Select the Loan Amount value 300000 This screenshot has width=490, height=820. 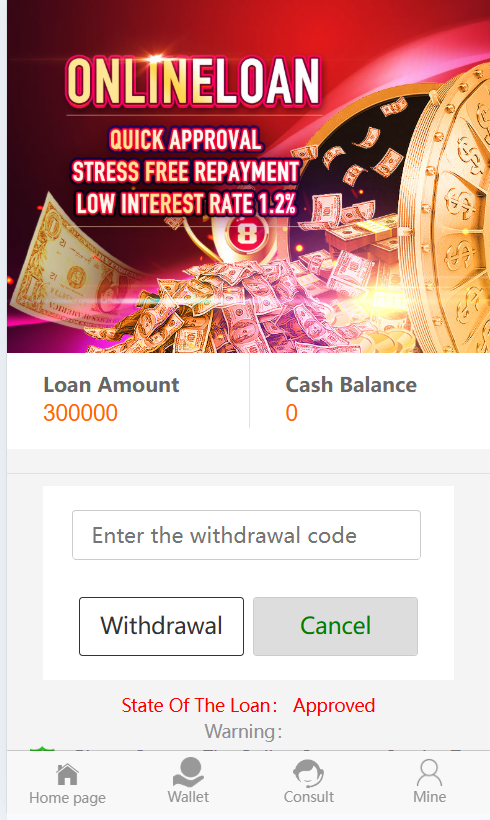point(81,413)
